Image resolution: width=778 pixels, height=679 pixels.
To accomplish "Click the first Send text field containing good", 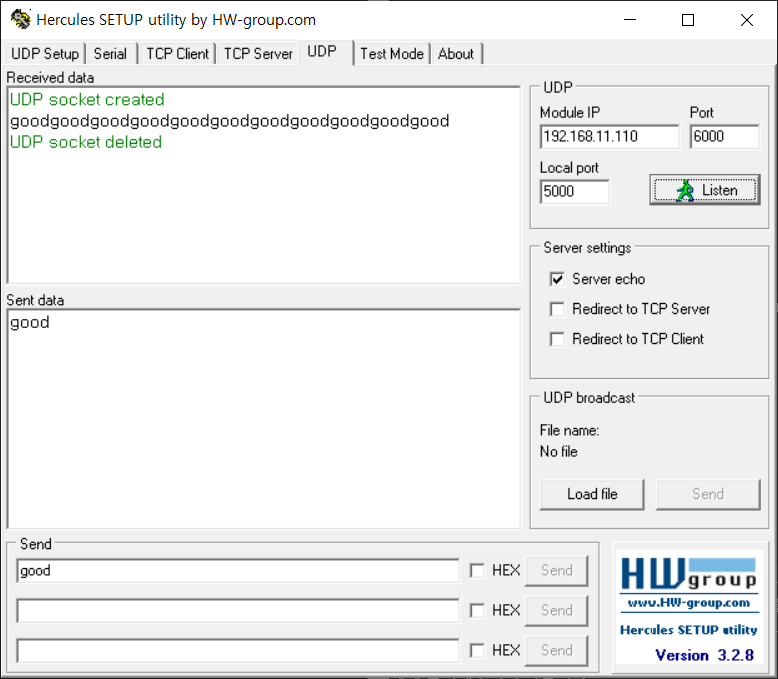I will click(238, 571).
